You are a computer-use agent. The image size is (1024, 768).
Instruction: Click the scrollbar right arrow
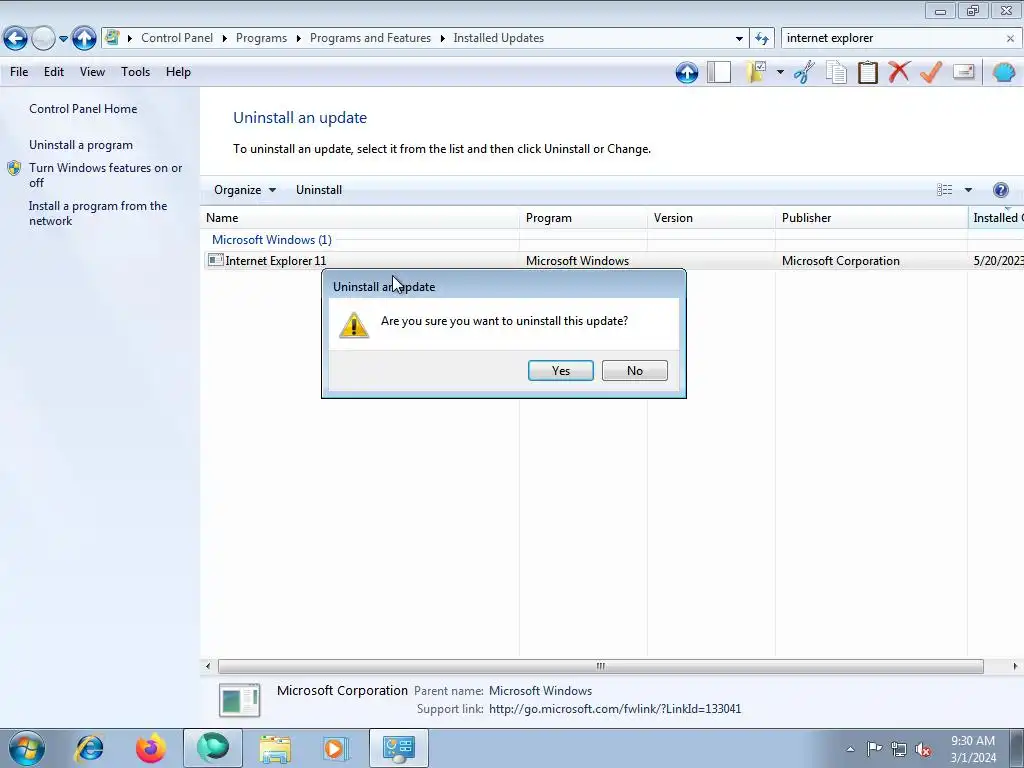(x=1015, y=666)
